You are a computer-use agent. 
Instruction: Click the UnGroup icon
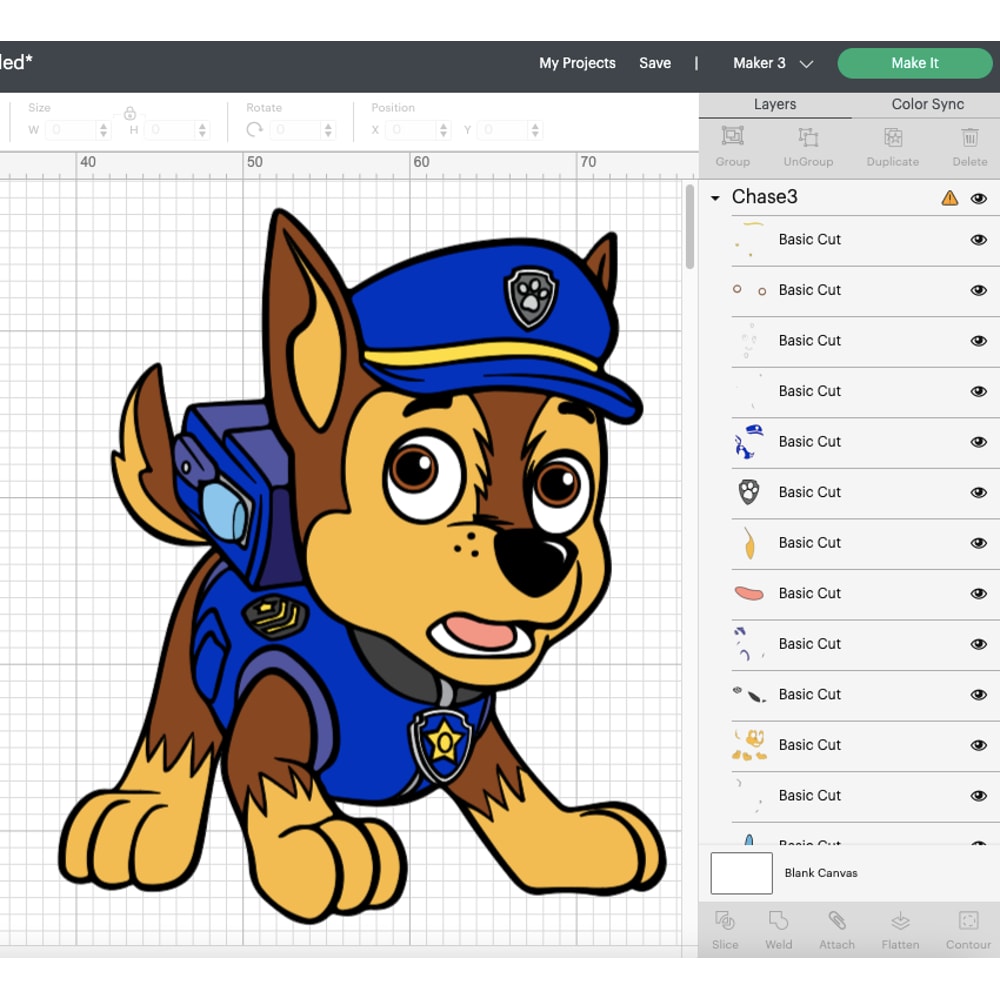pyautogui.click(x=808, y=146)
